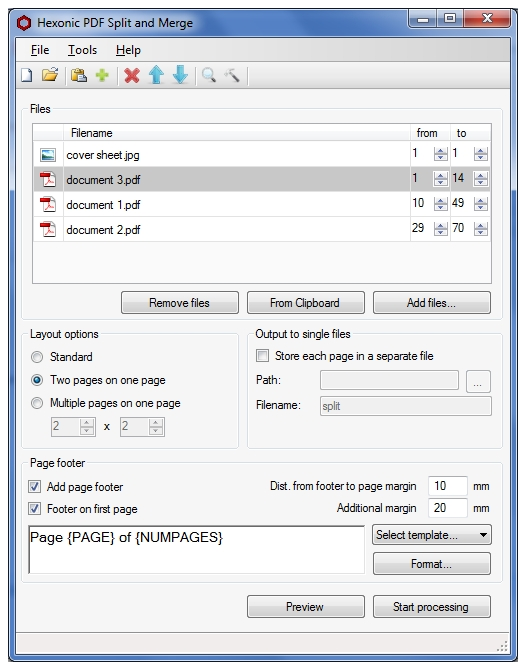
Task: Adjust the from spinner for document 3.pdf
Action: (x=440, y=179)
